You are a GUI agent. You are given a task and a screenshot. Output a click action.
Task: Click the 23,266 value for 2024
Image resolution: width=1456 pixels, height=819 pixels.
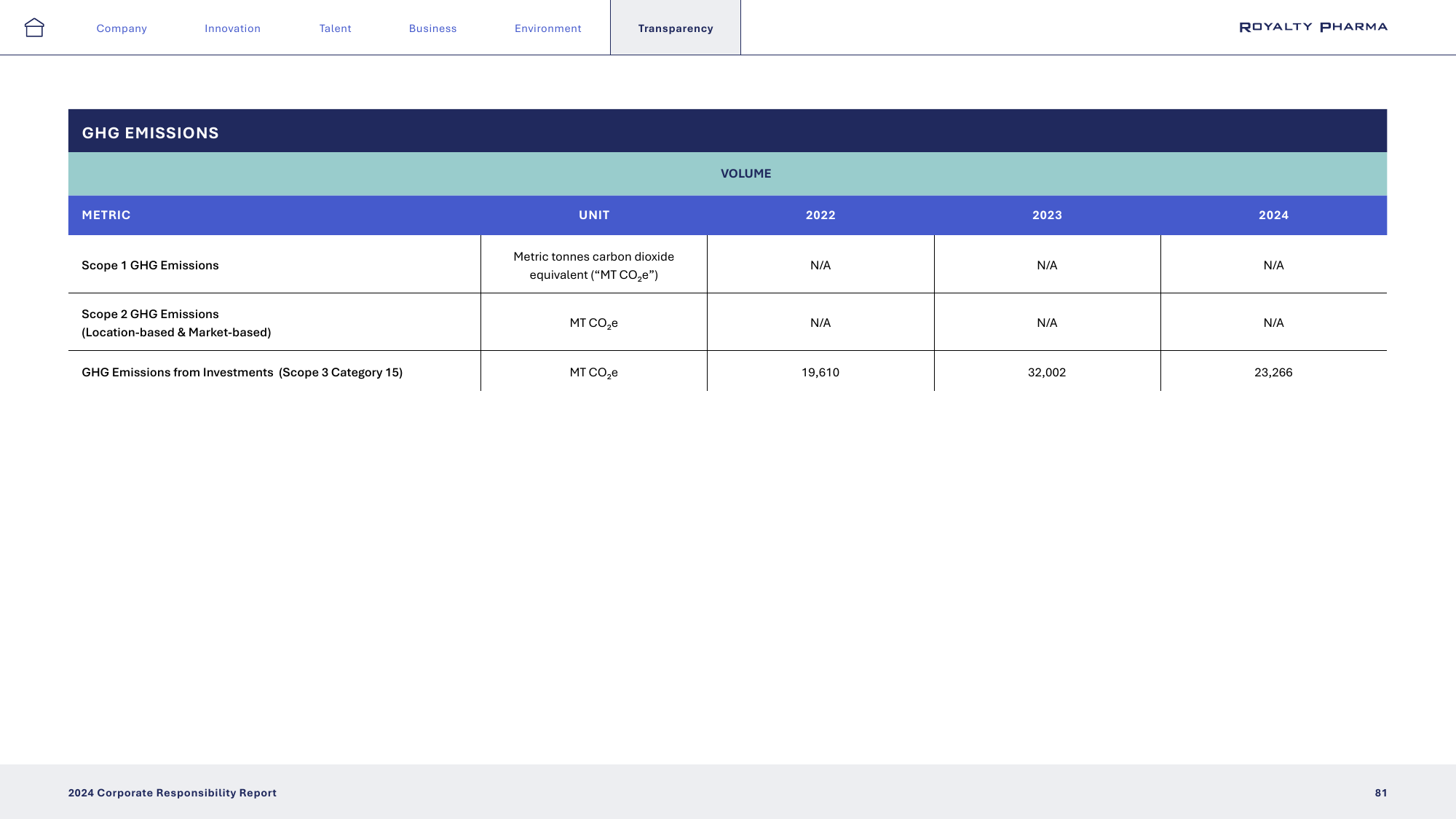pyautogui.click(x=1273, y=372)
